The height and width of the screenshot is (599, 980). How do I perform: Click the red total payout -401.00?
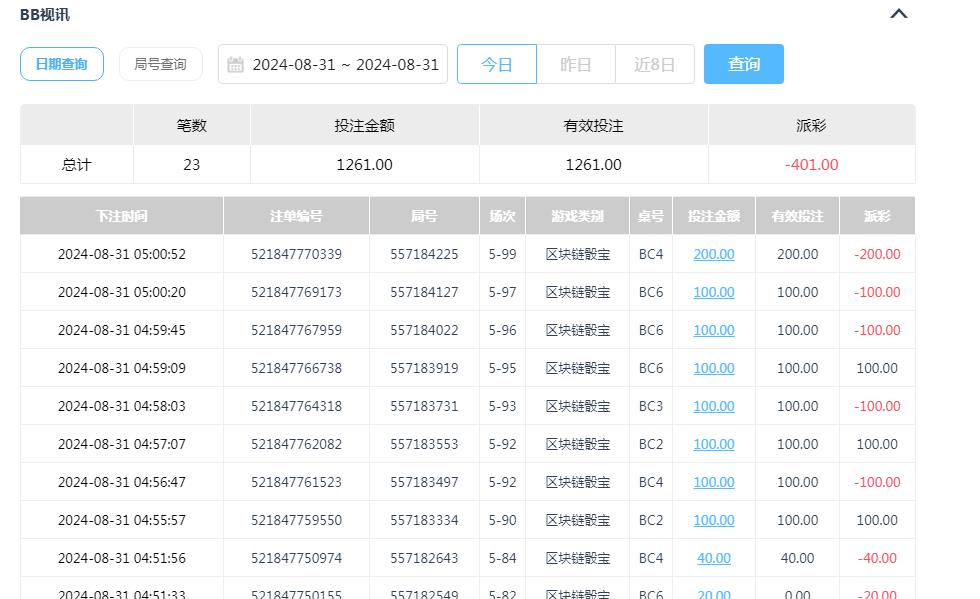point(810,163)
